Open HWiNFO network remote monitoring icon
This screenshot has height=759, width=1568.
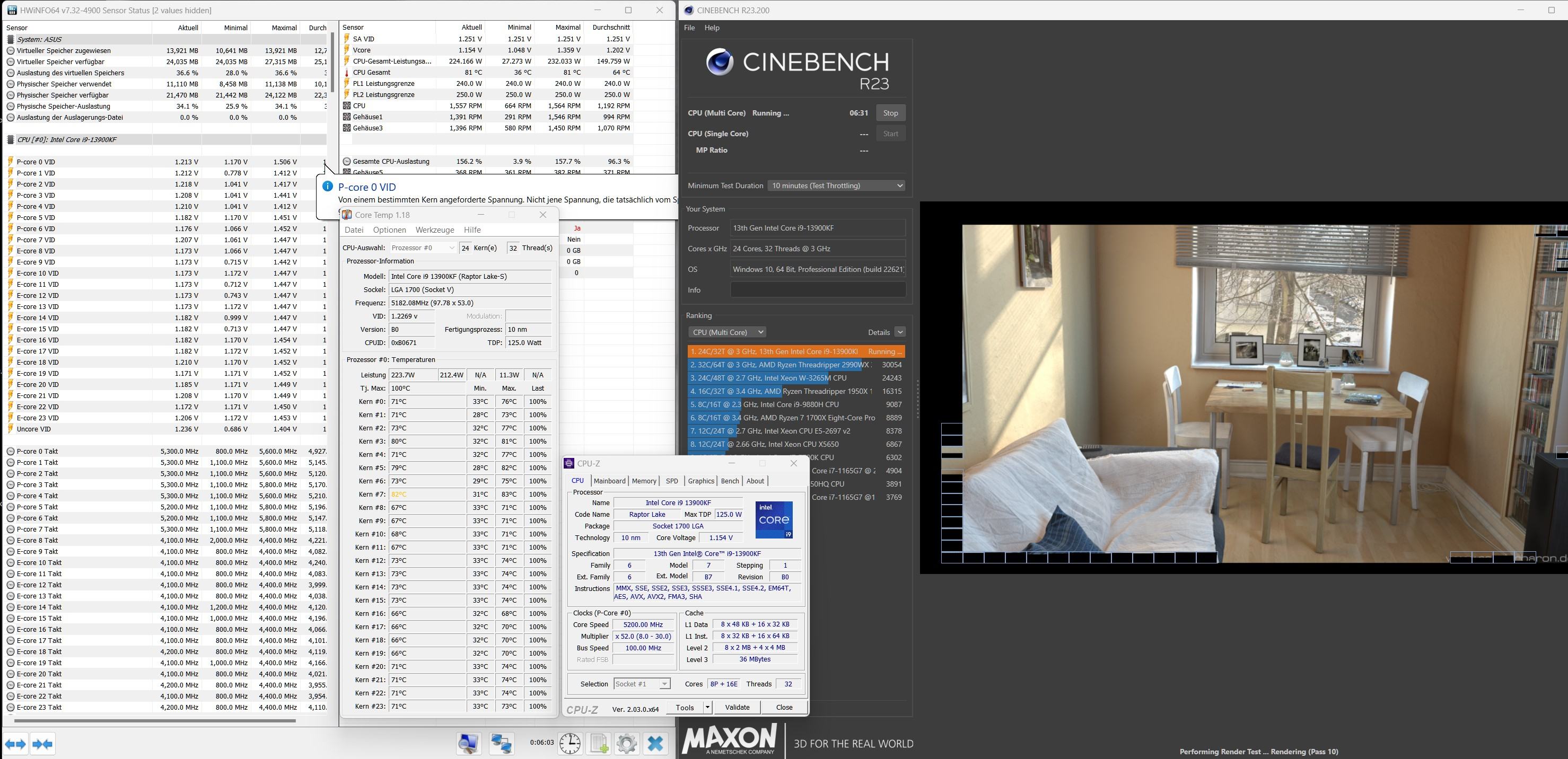pos(502,744)
